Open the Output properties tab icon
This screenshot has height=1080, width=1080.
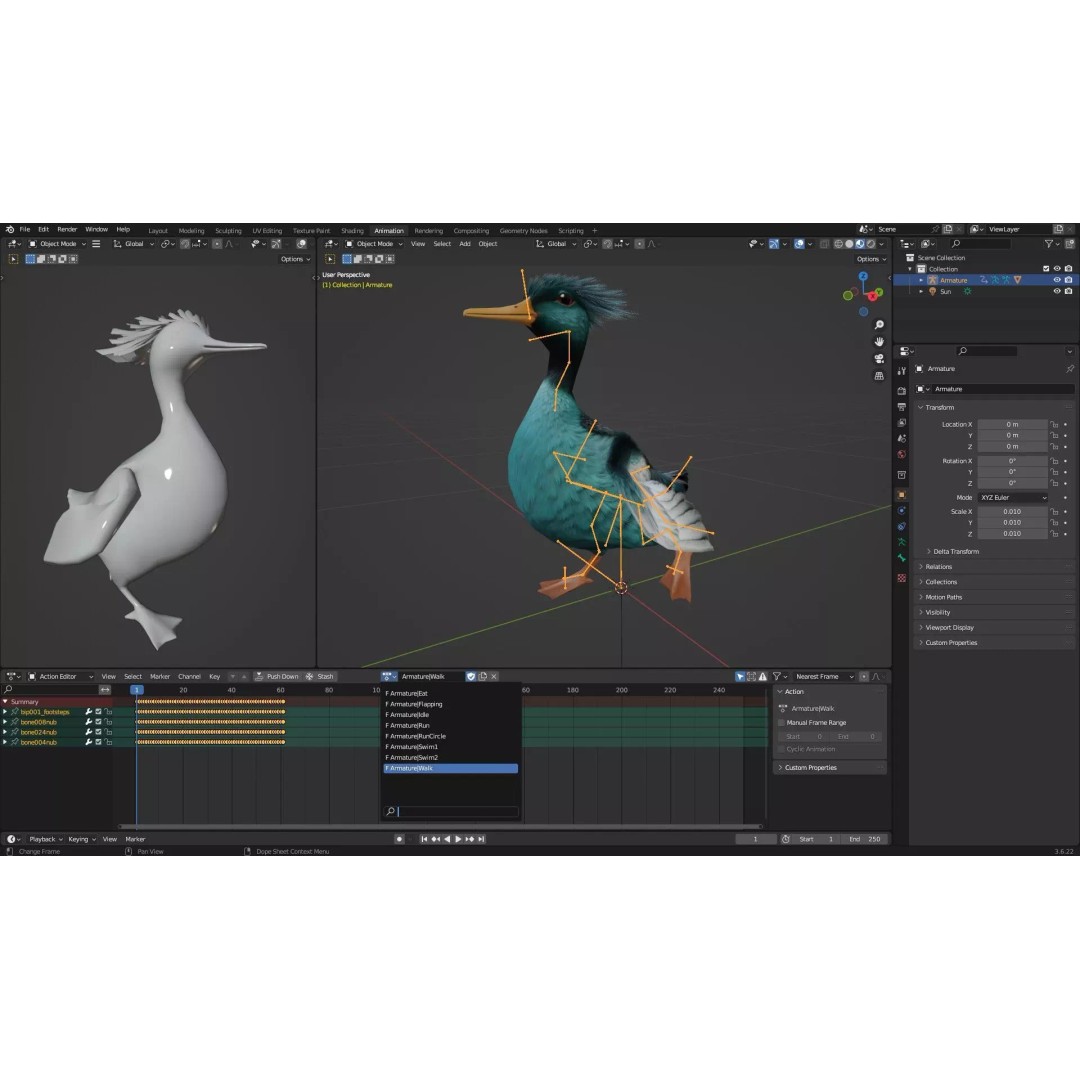[902, 407]
